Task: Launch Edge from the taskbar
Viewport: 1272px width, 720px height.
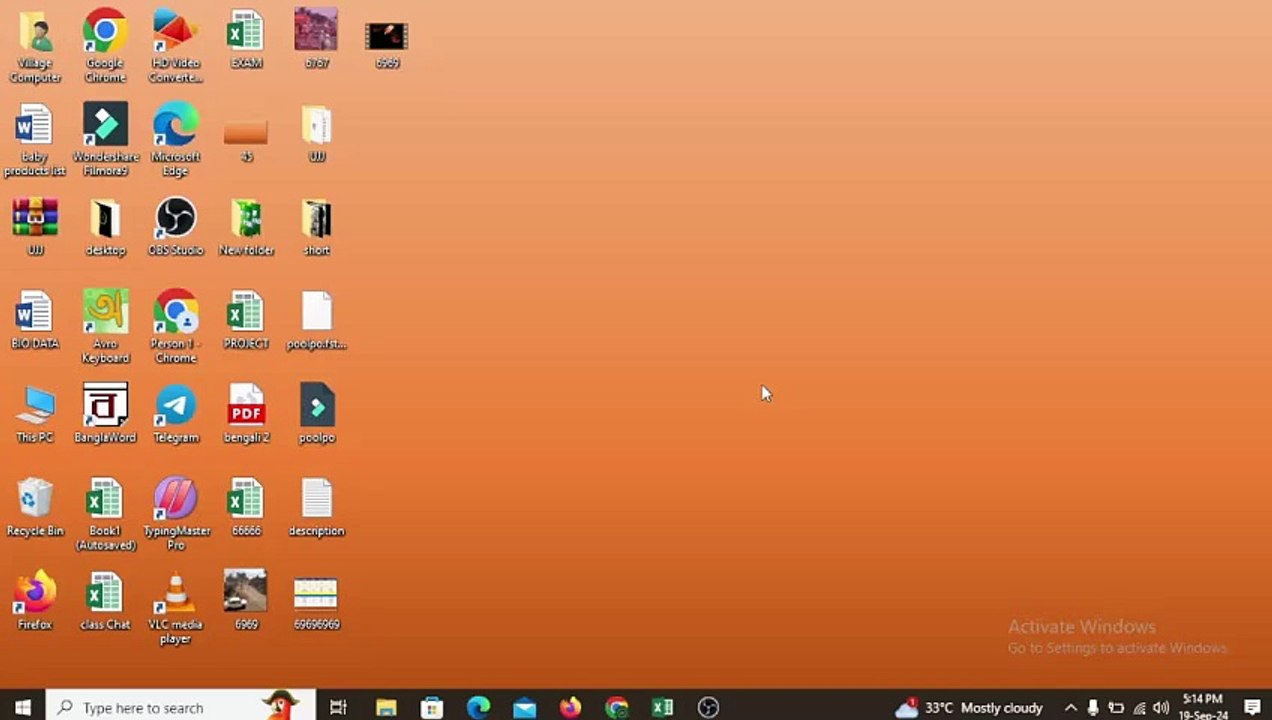Action: (x=478, y=707)
